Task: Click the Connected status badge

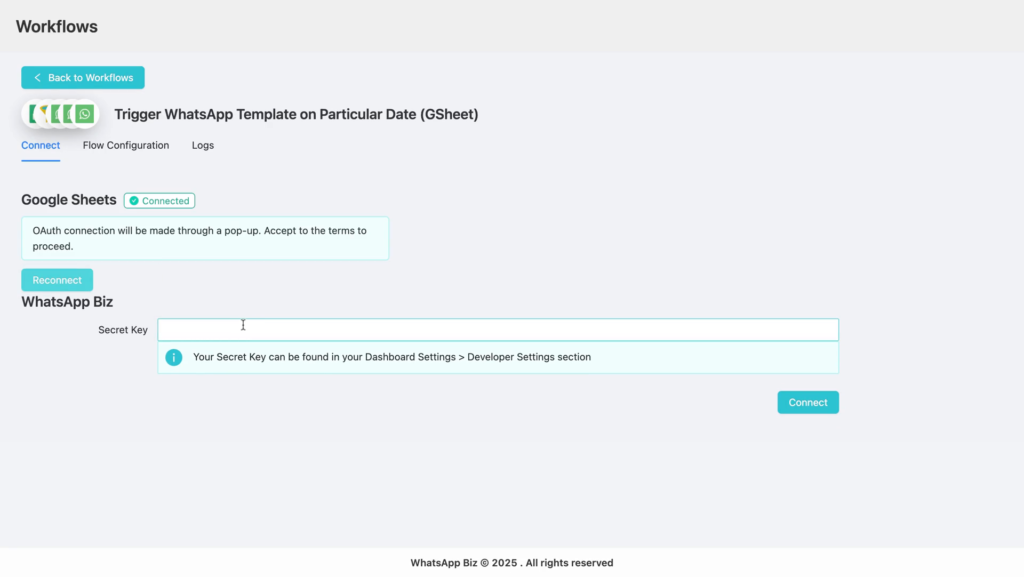Action: tap(159, 200)
